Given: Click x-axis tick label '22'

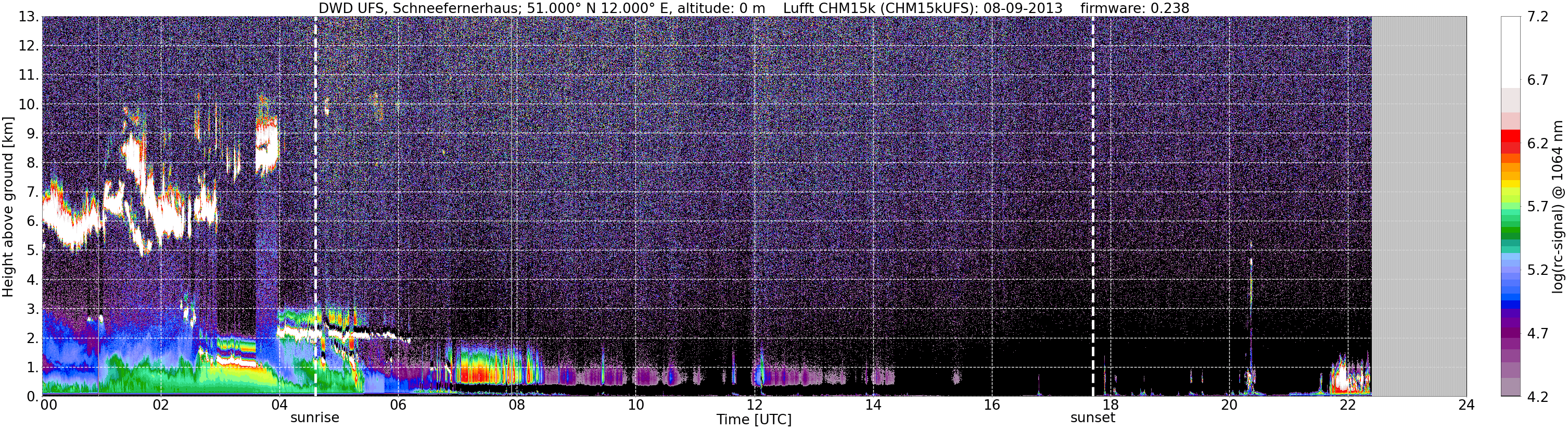Looking at the screenshot, I should click(1348, 405).
